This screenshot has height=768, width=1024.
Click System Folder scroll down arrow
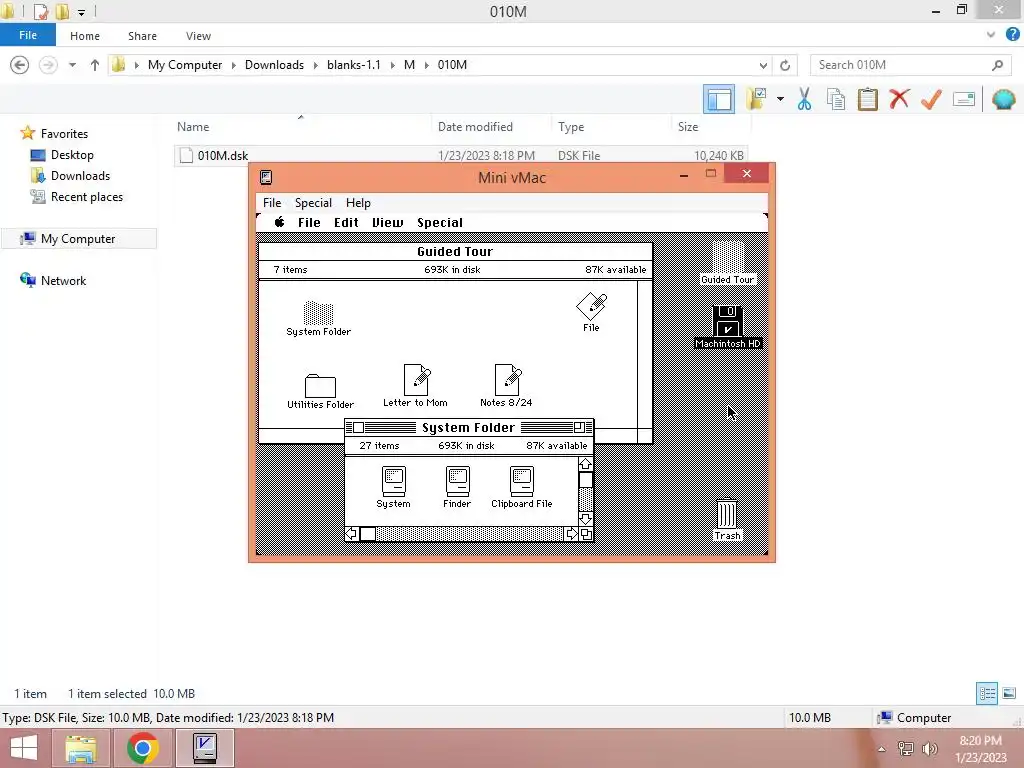[x=586, y=519]
